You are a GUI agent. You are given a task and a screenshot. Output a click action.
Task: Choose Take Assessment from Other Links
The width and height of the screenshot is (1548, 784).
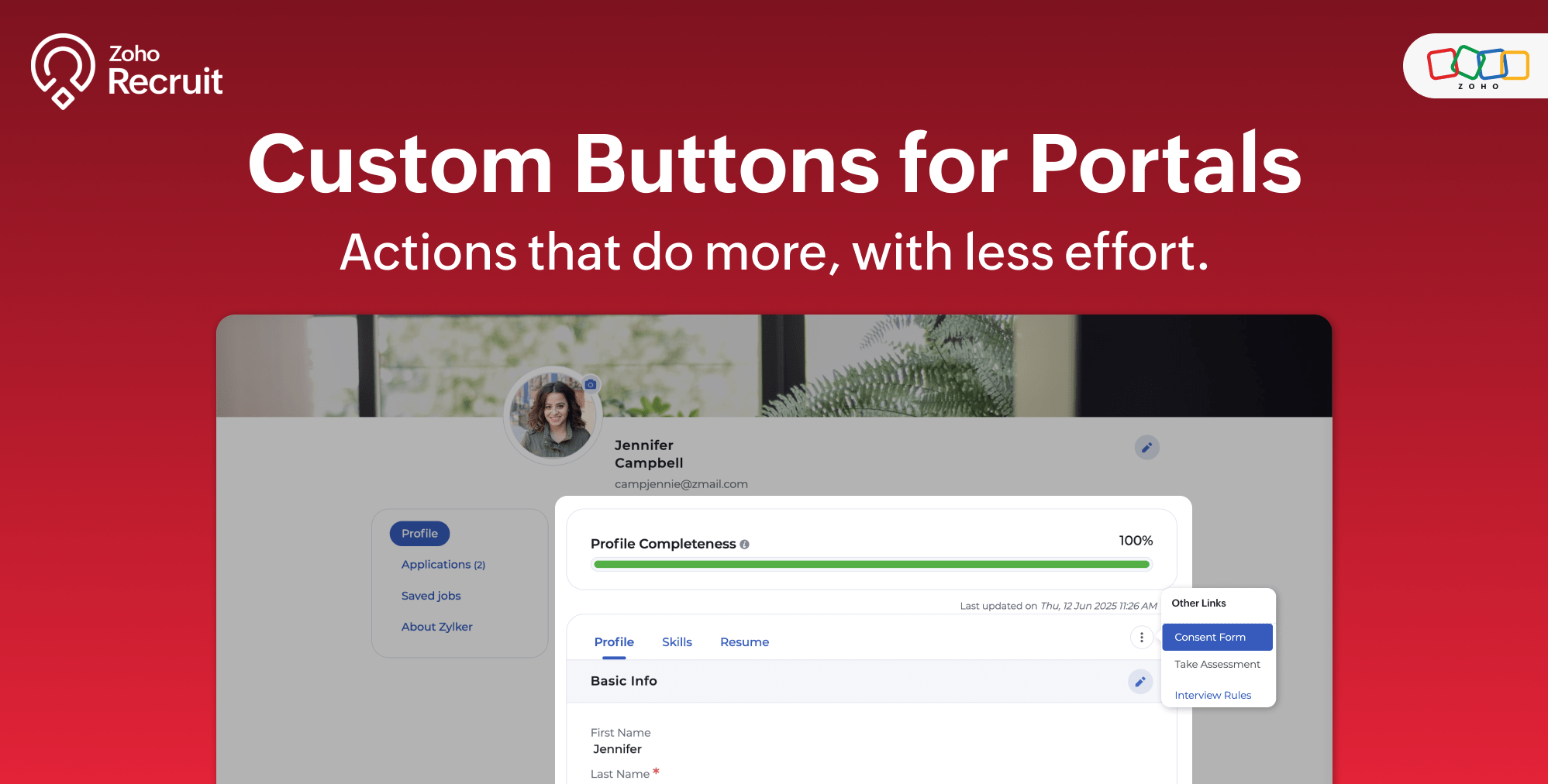coord(1217,665)
